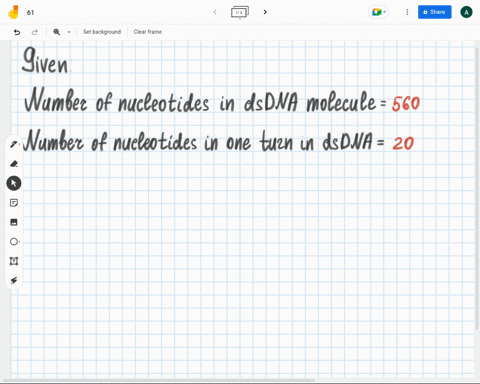Screen dimensions: 480x384
Task: Click the word "molecule" on the canvas
Action: (x=341, y=101)
